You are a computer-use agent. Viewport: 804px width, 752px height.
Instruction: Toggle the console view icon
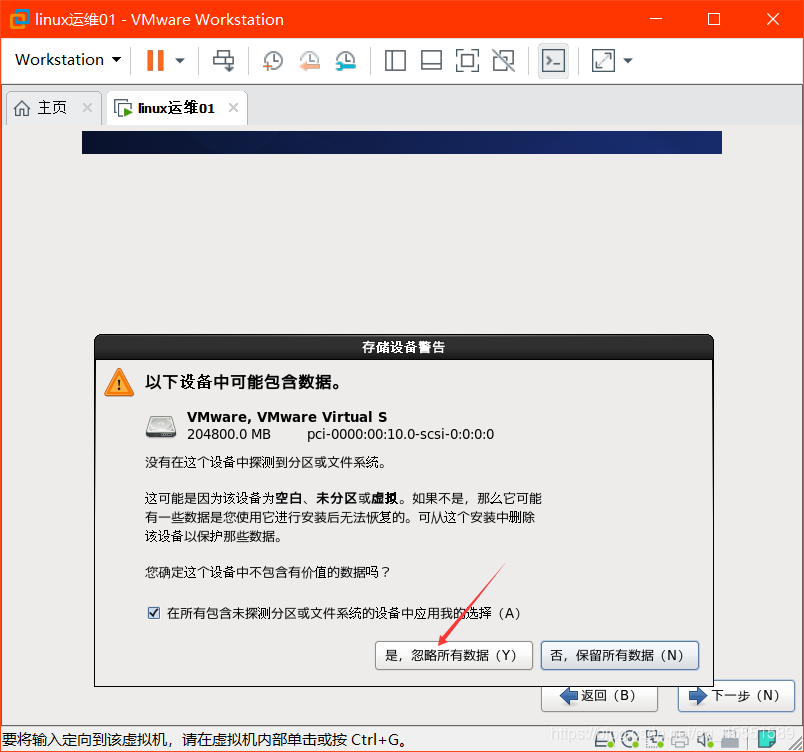[554, 61]
